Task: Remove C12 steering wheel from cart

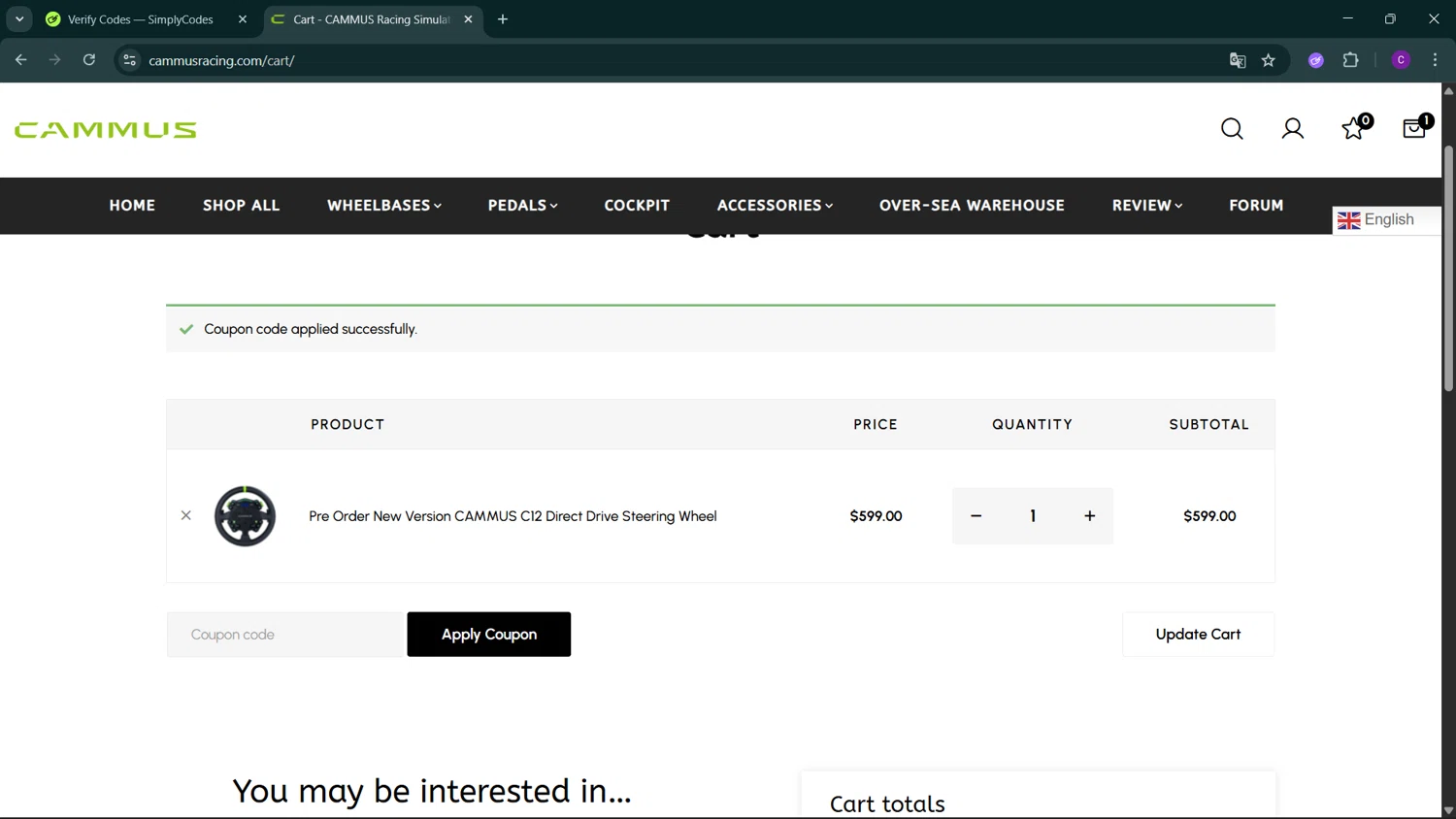Action: point(186,515)
